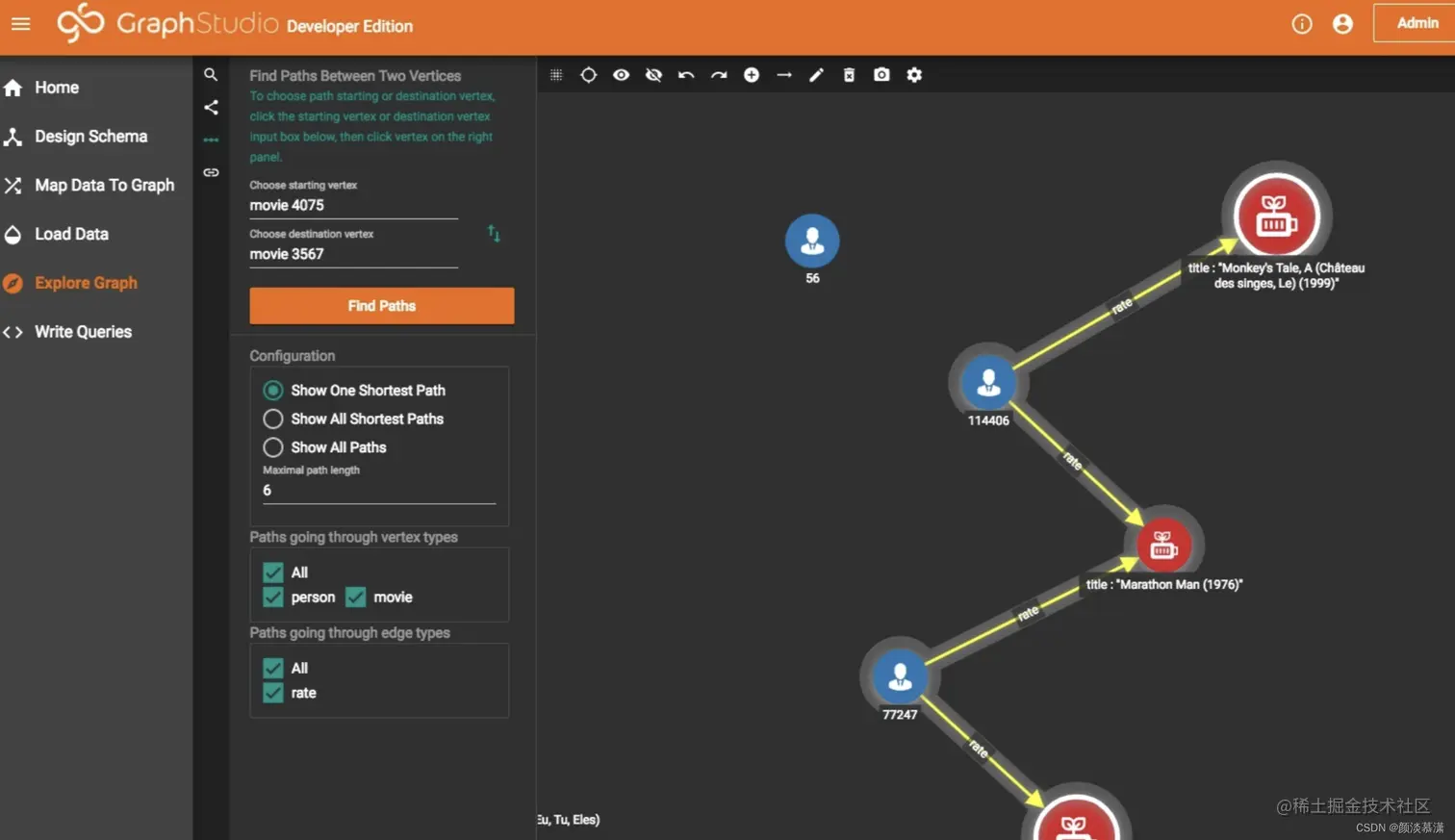Screen dimensions: 1455x840
Task: Select person vertex 56
Action: click(x=812, y=241)
